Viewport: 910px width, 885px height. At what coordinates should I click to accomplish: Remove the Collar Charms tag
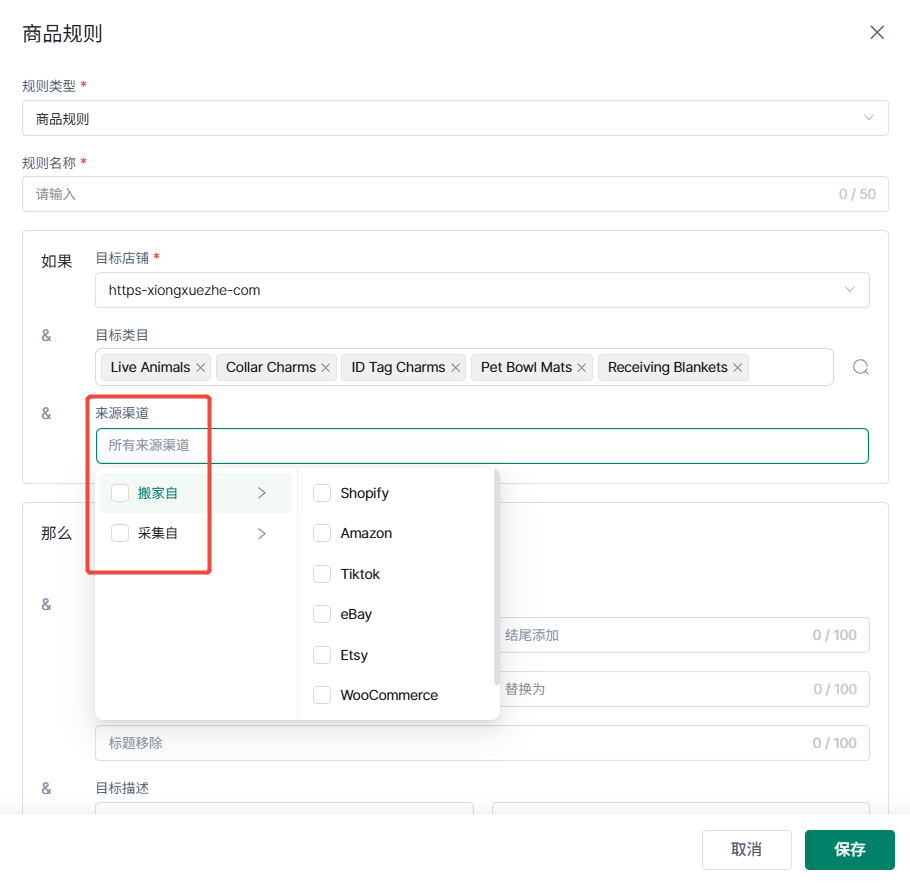tap(326, 368)
